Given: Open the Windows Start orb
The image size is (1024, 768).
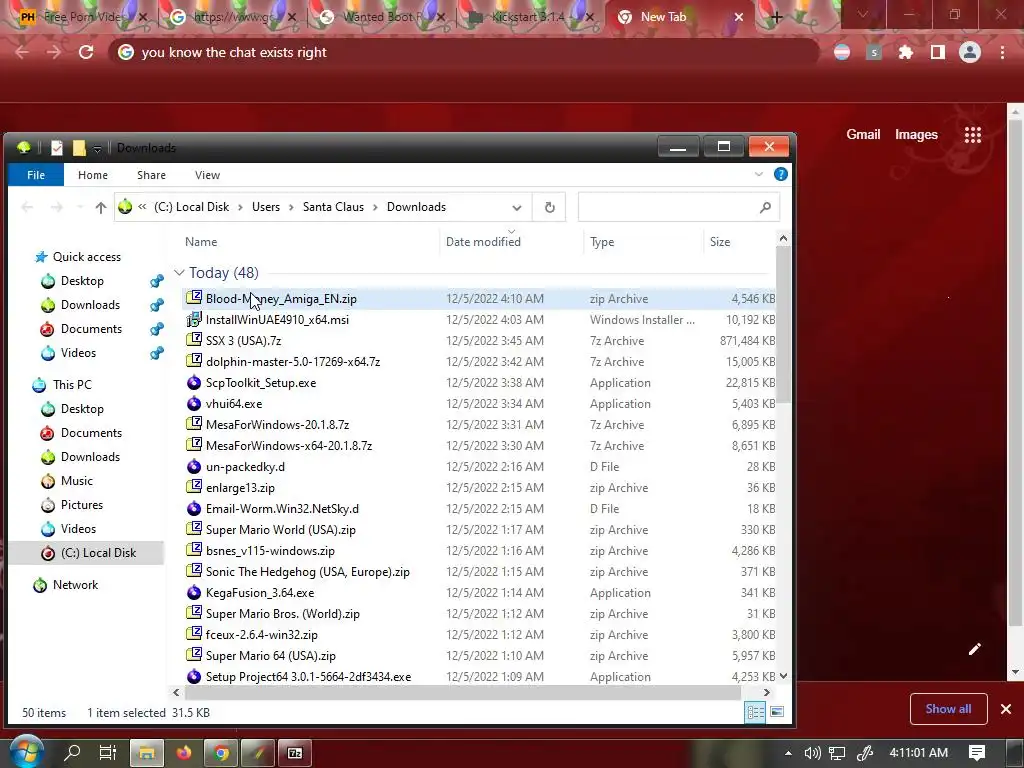Looking at the screenshot, I should 26,752.
